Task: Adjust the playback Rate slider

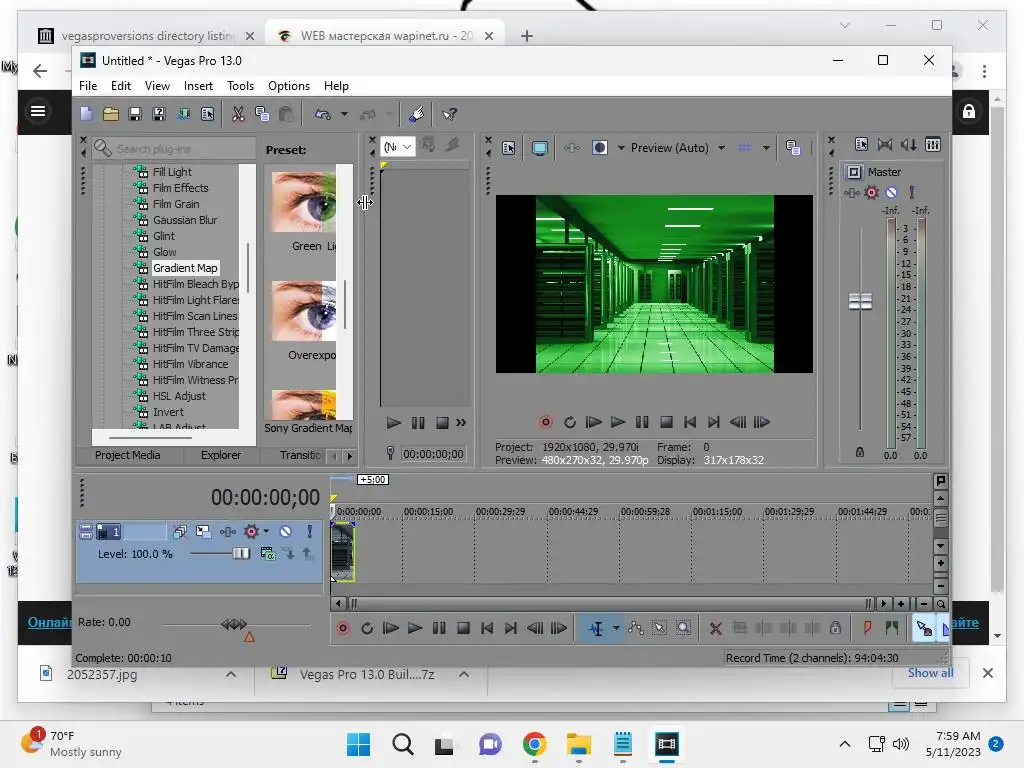Action: click(234, 624)
